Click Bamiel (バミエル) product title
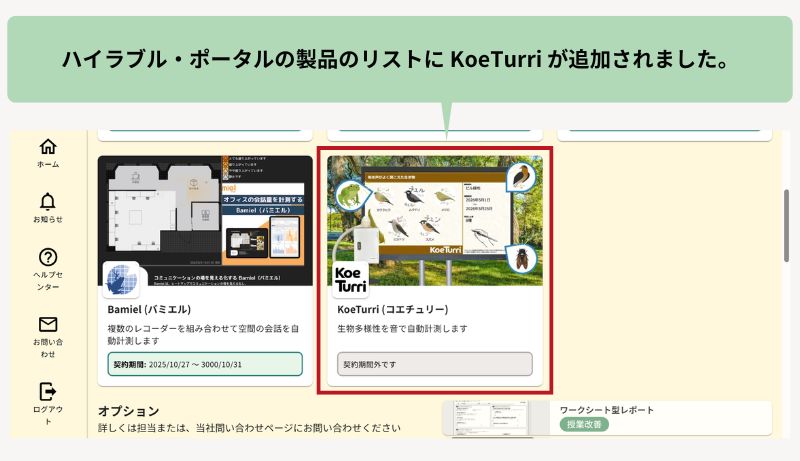Screen dimensions: 800x461 149,310
